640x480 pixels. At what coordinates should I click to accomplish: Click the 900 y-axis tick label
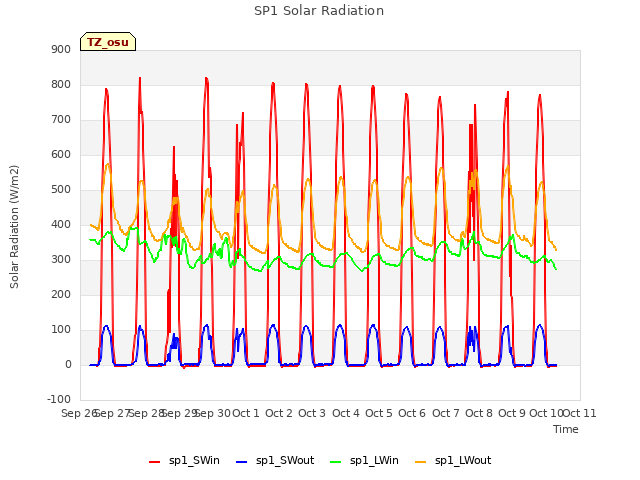click(61, 49)
